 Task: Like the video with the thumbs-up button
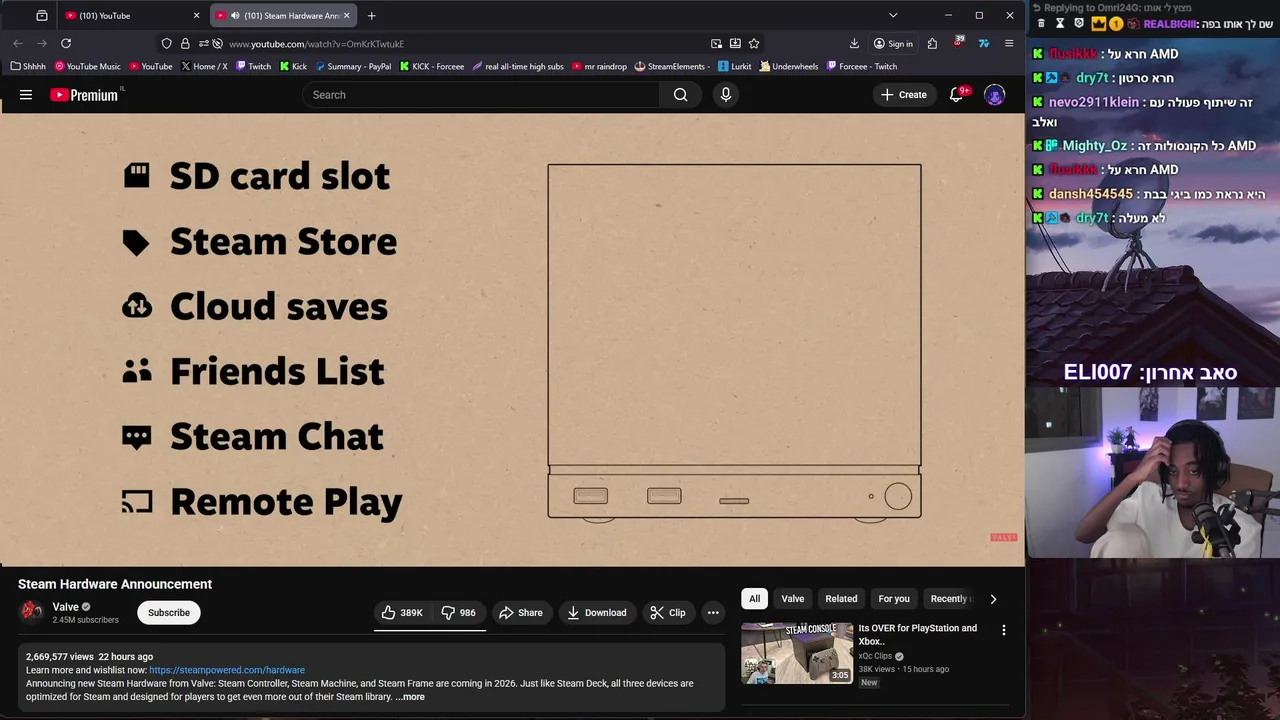click(402, 613)
